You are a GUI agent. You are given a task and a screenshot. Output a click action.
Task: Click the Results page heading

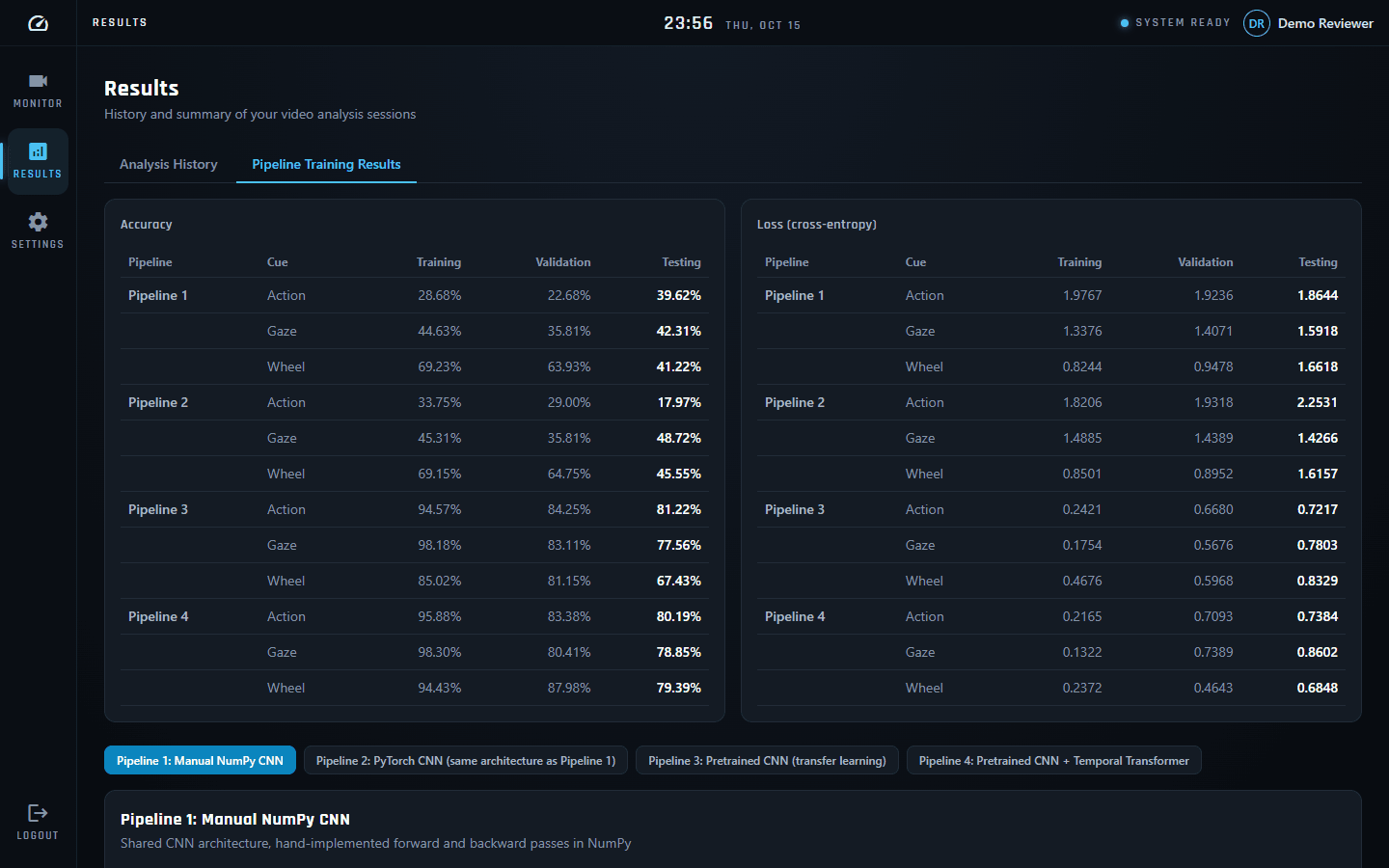click(x=142, y=88)
